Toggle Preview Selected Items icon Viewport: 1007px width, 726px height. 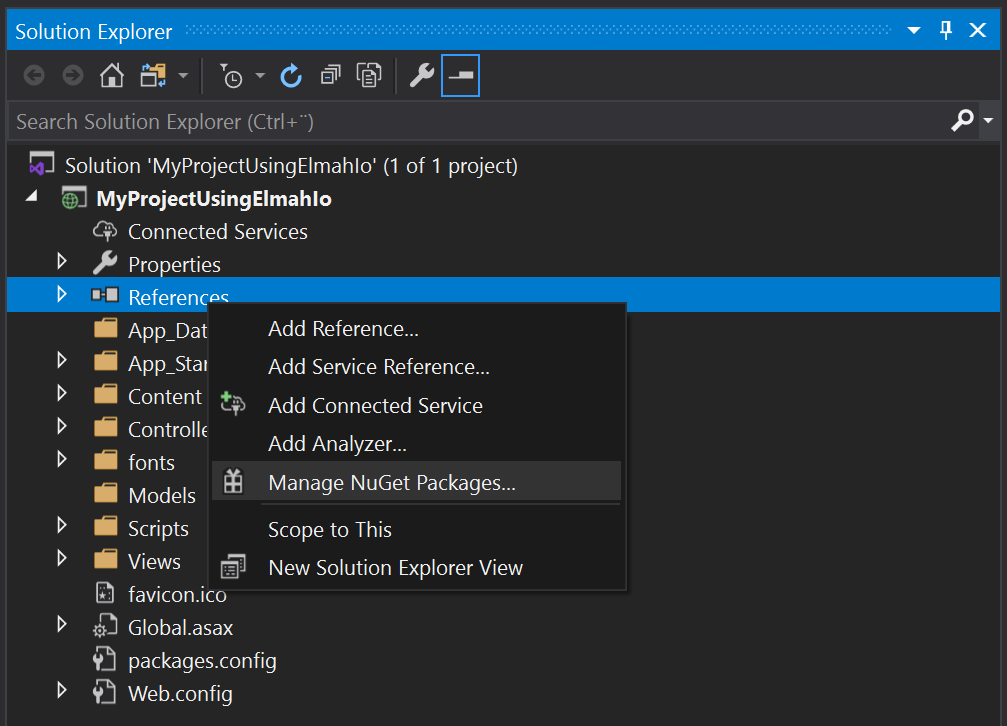pos(460,75)
